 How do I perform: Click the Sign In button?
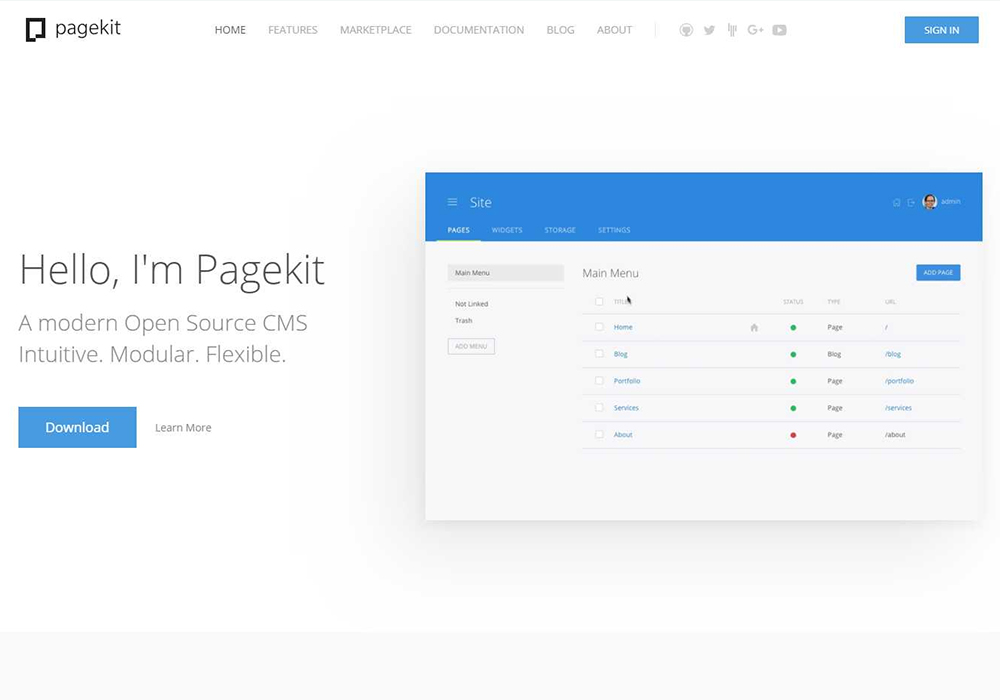941,30
